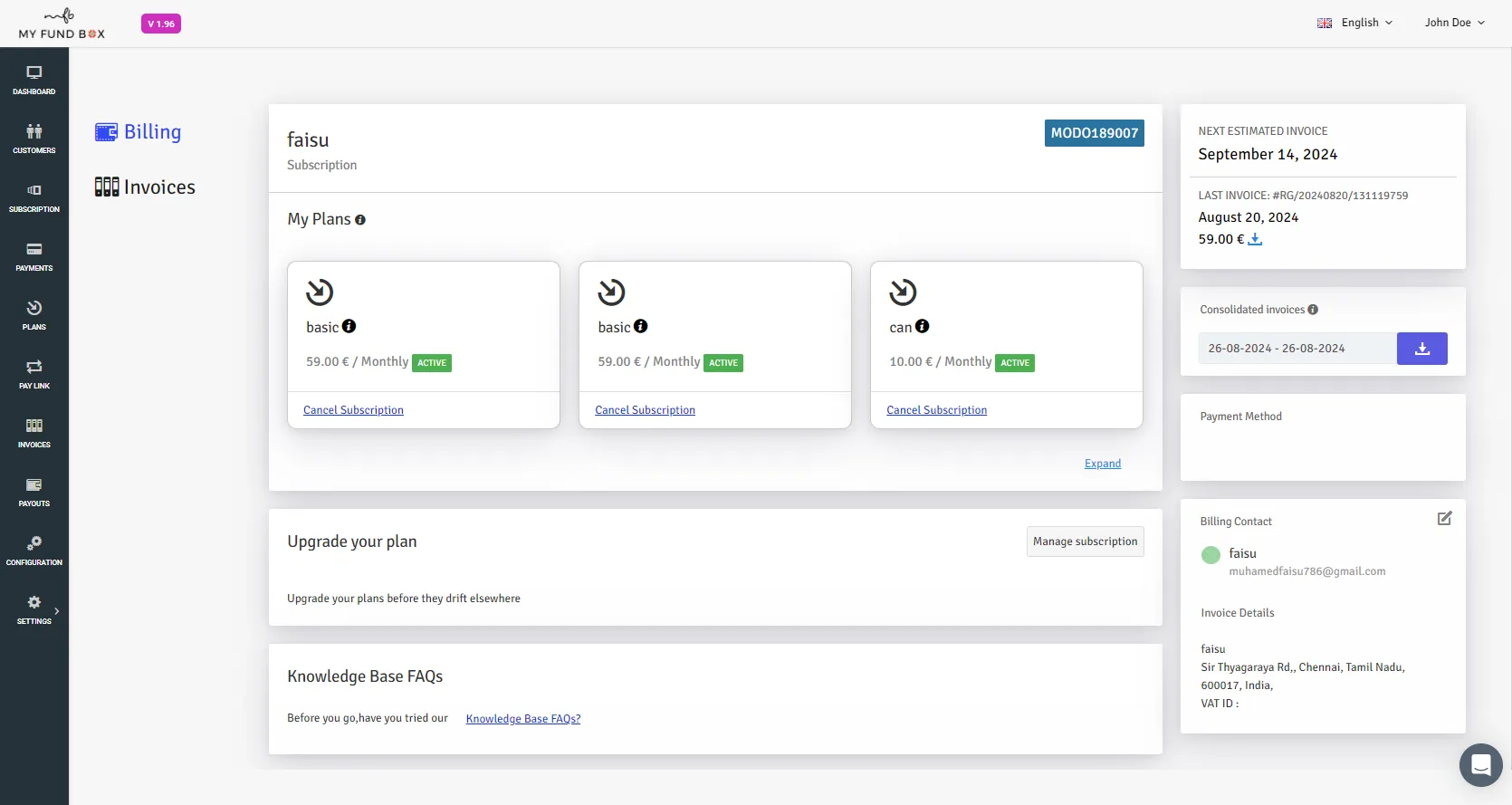Image resolution: width=1512 pixels, height=805 pixels.
Task: Click the My Fund Box logo
Action: point(62,24)
